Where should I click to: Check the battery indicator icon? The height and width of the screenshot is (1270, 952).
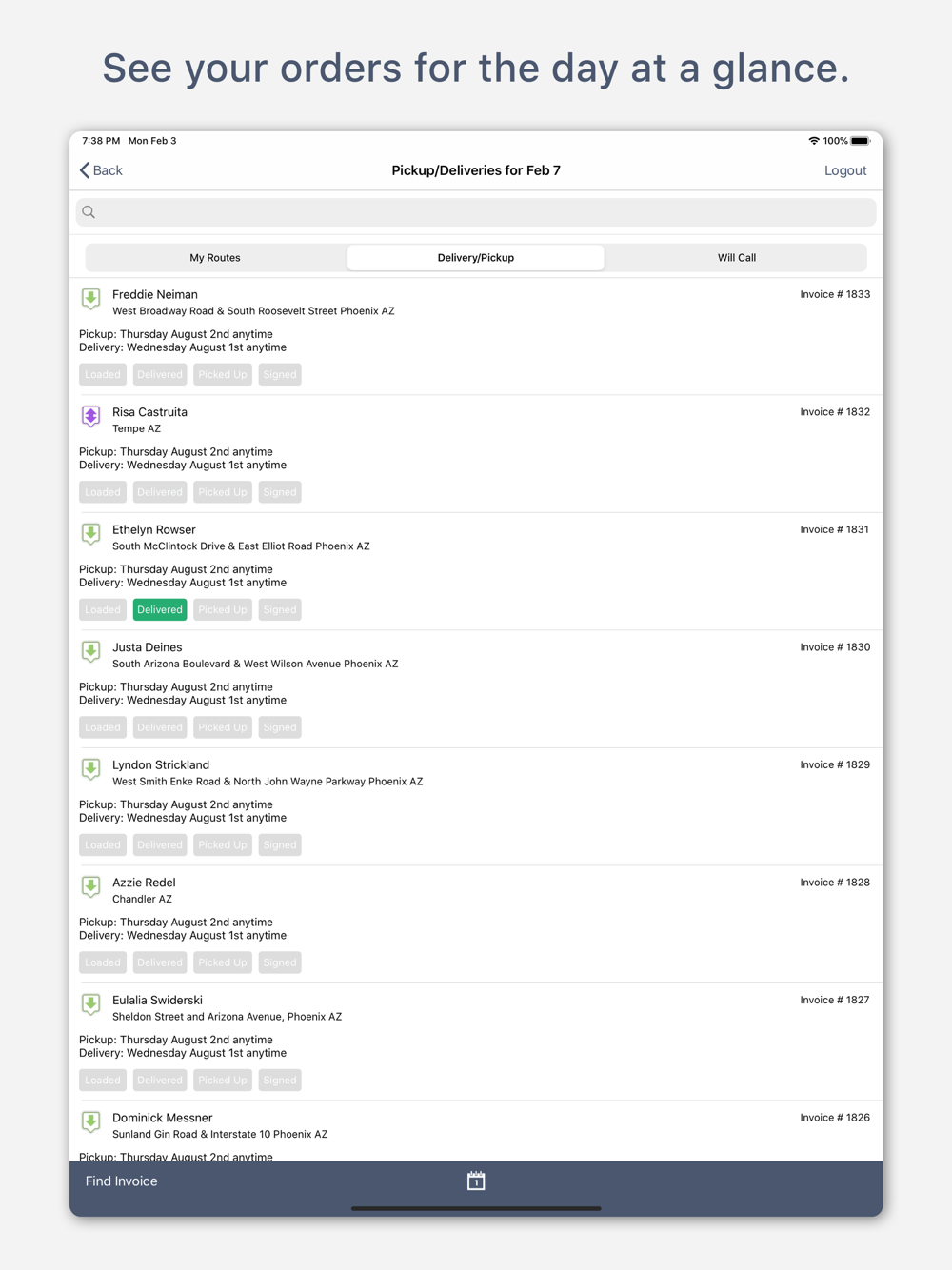(x=861, y=141)
